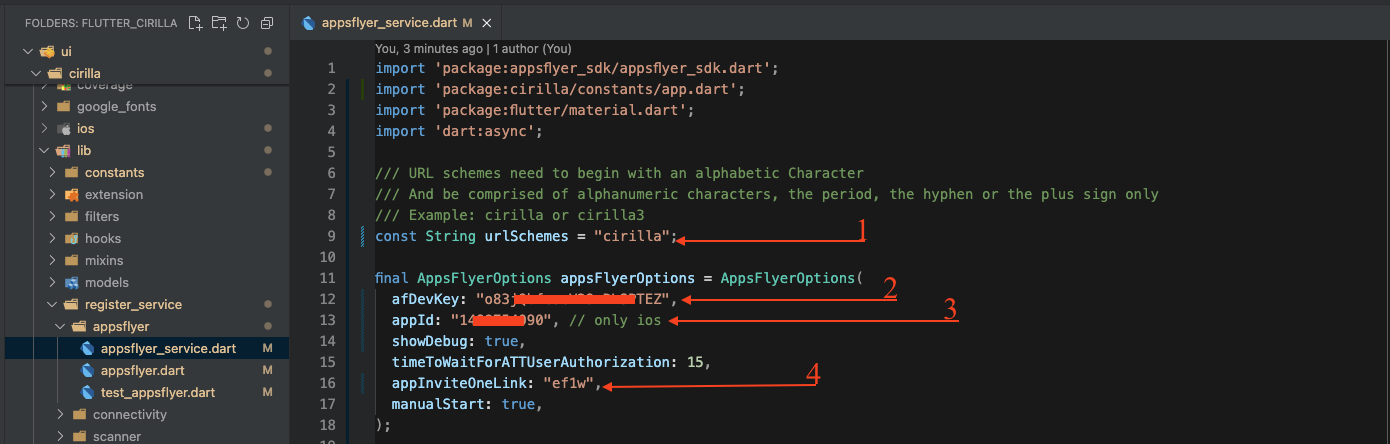Click the cirilla folder icon
The height and width of the screenshot is (444, 1390).
click(54, 73)
